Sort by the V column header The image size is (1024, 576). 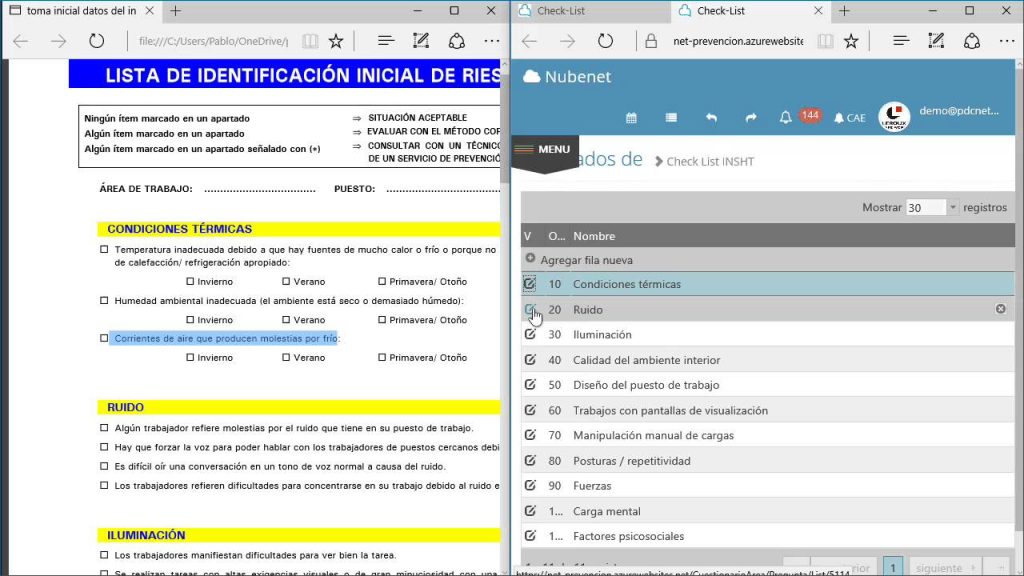pos(528,236)
